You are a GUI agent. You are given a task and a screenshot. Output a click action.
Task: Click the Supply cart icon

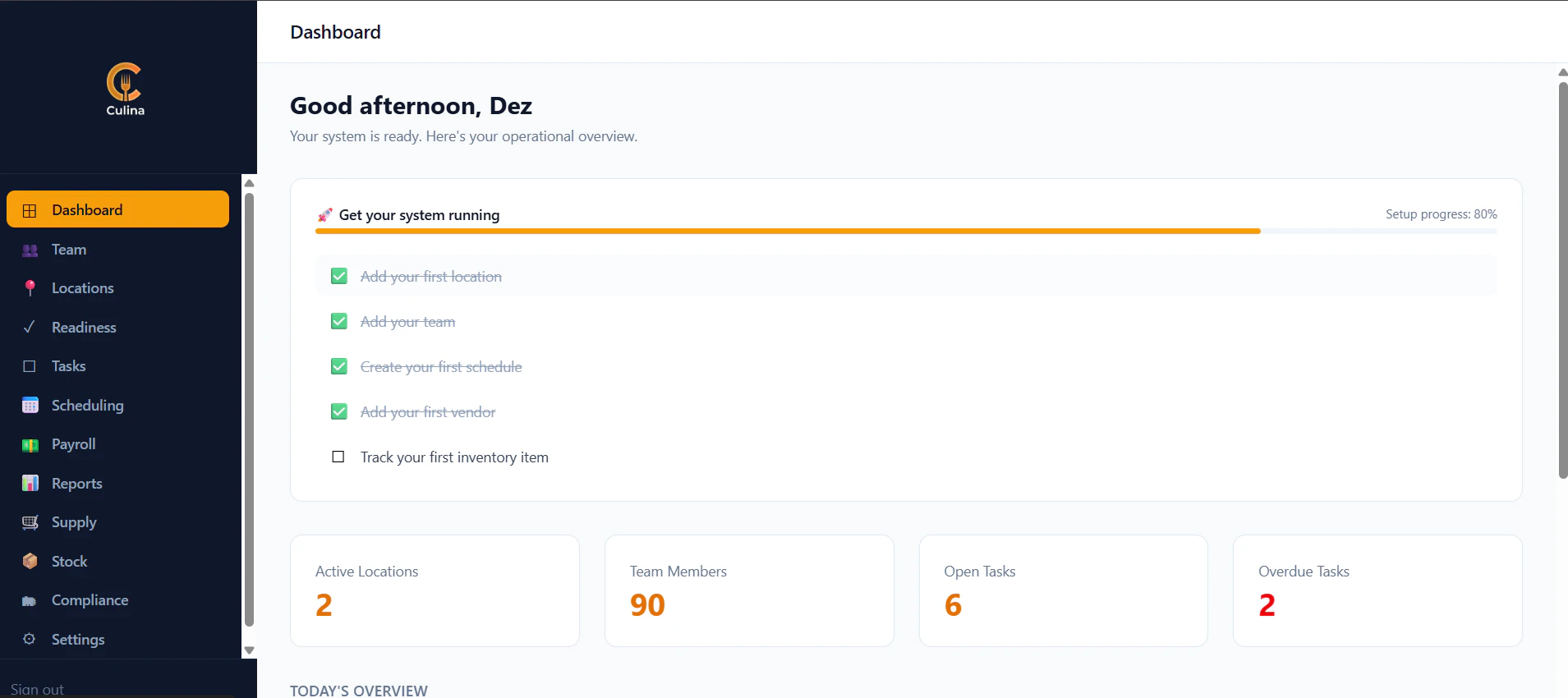30,522
